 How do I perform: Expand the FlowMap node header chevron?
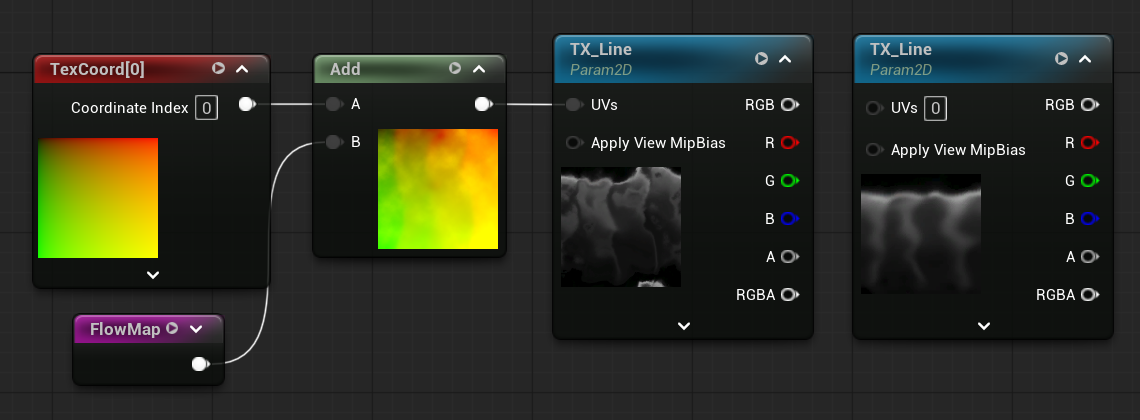[196, 329]
